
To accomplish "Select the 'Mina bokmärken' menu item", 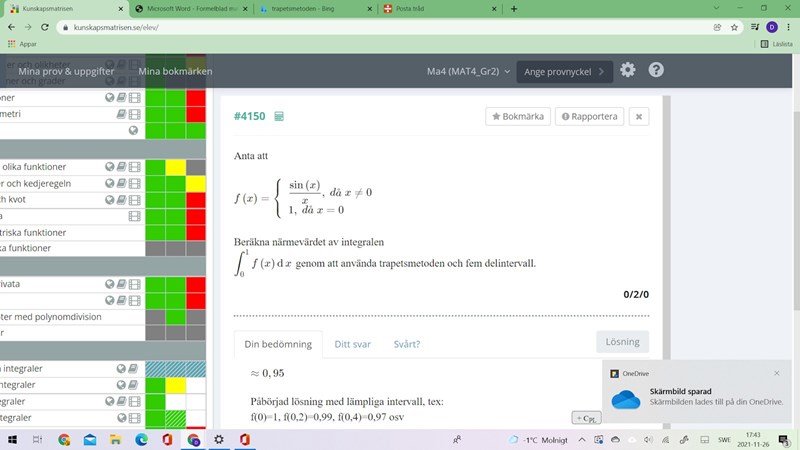I will coord(175,71).
